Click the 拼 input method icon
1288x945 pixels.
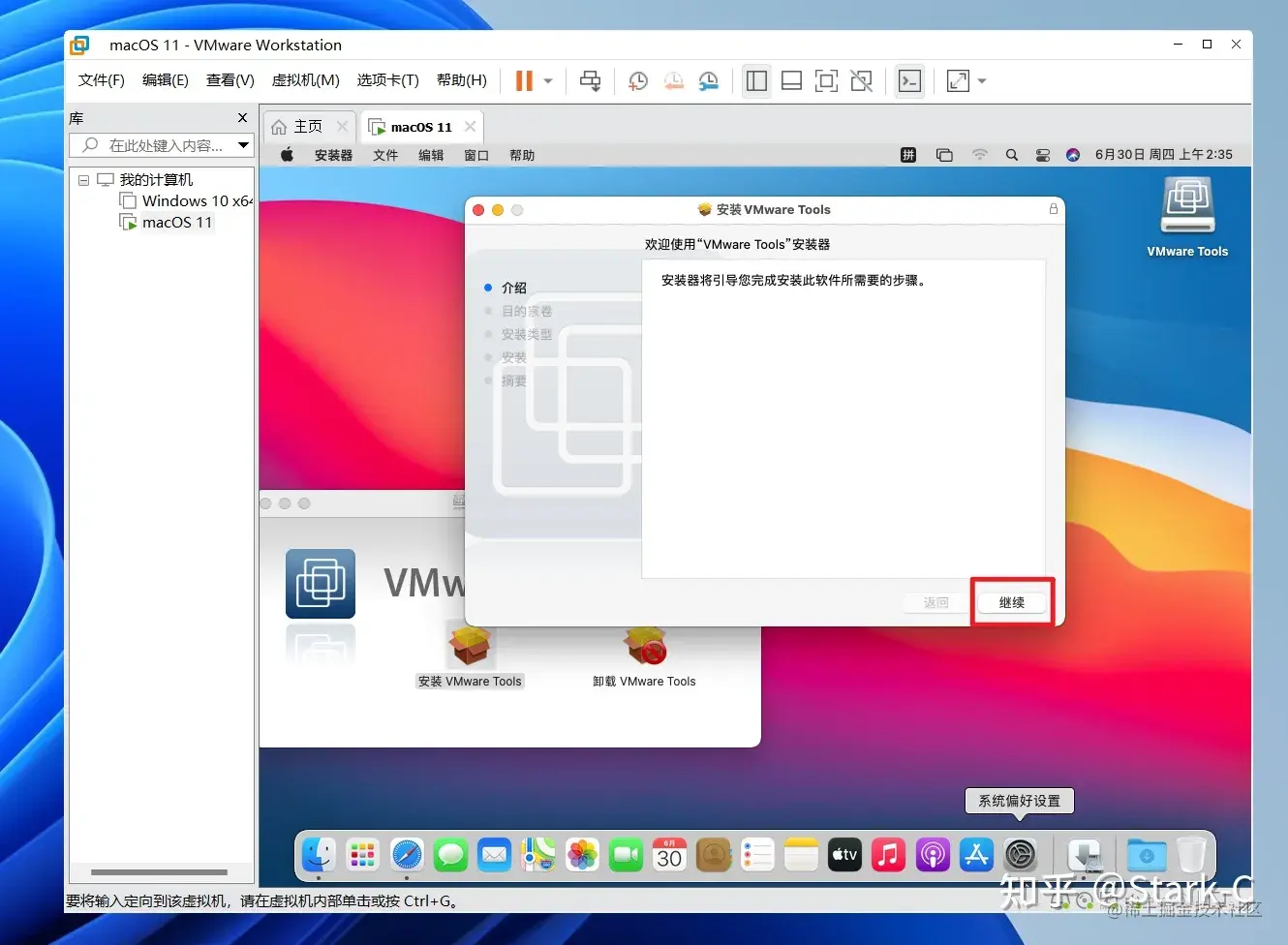tap(908, 155)
